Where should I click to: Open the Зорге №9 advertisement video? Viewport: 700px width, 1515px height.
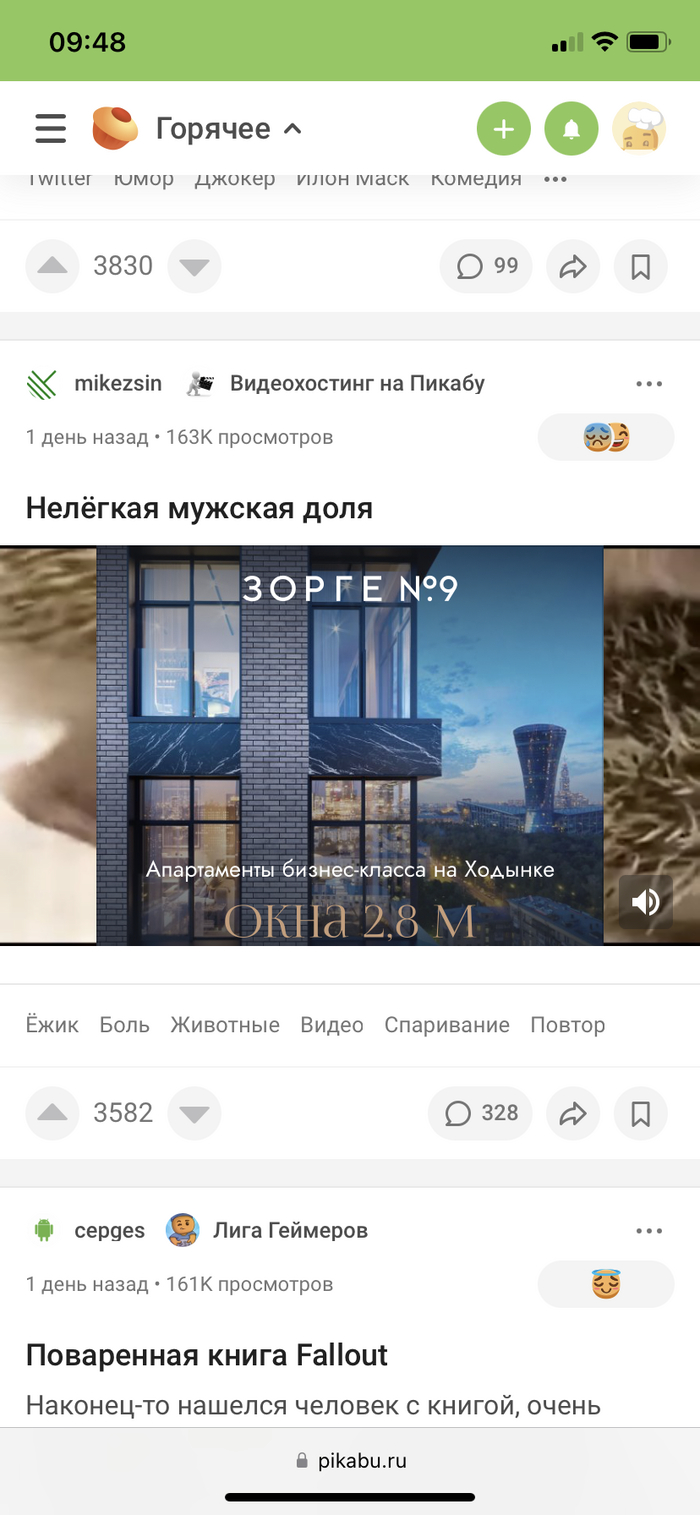[350, 745]
